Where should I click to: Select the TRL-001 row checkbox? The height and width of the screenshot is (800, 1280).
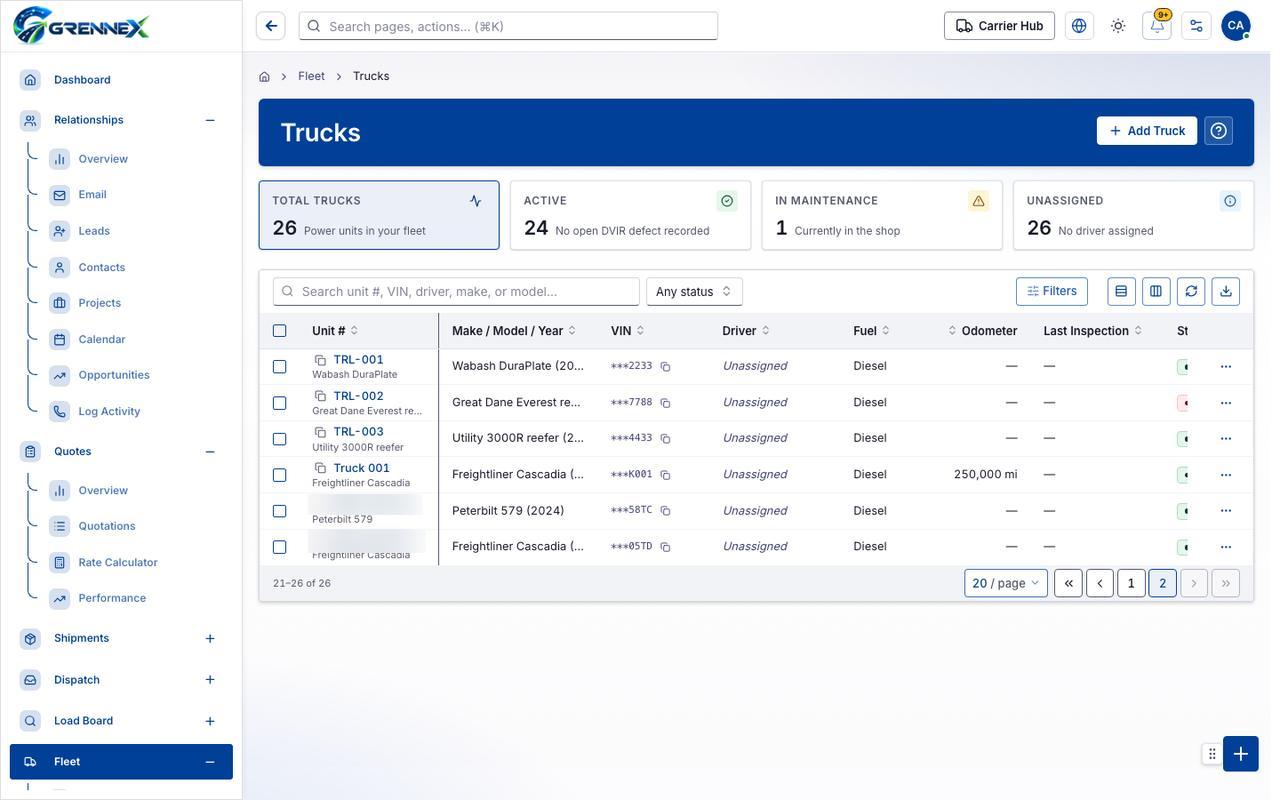(x=280, y=367)
